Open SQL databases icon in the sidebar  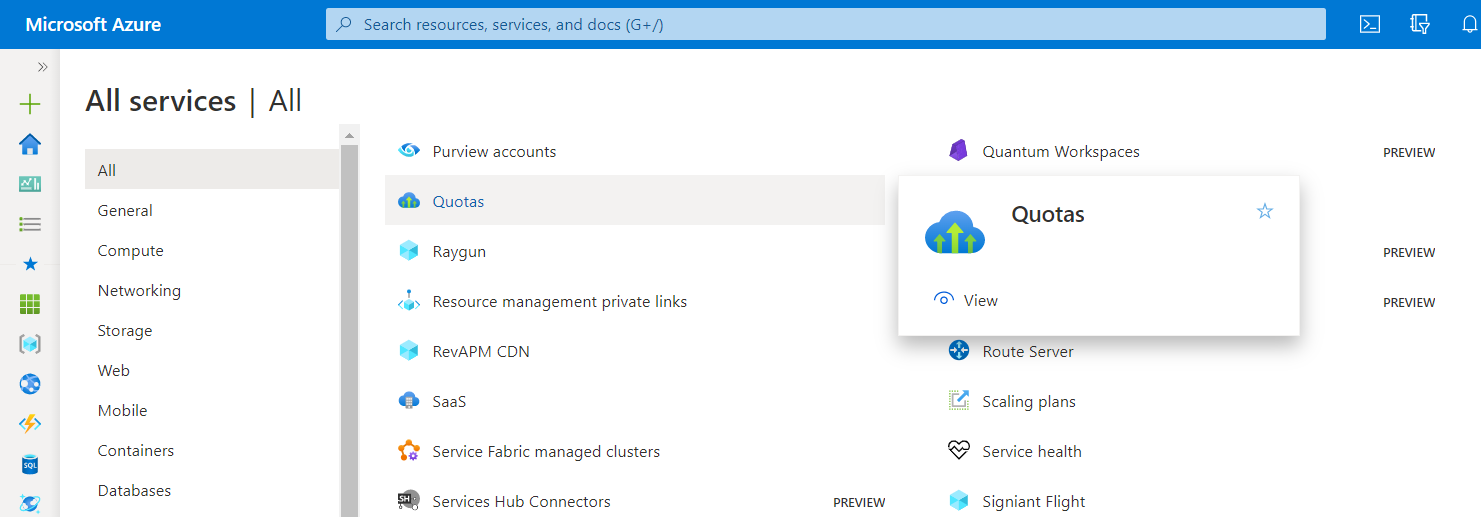pos(30,464)
